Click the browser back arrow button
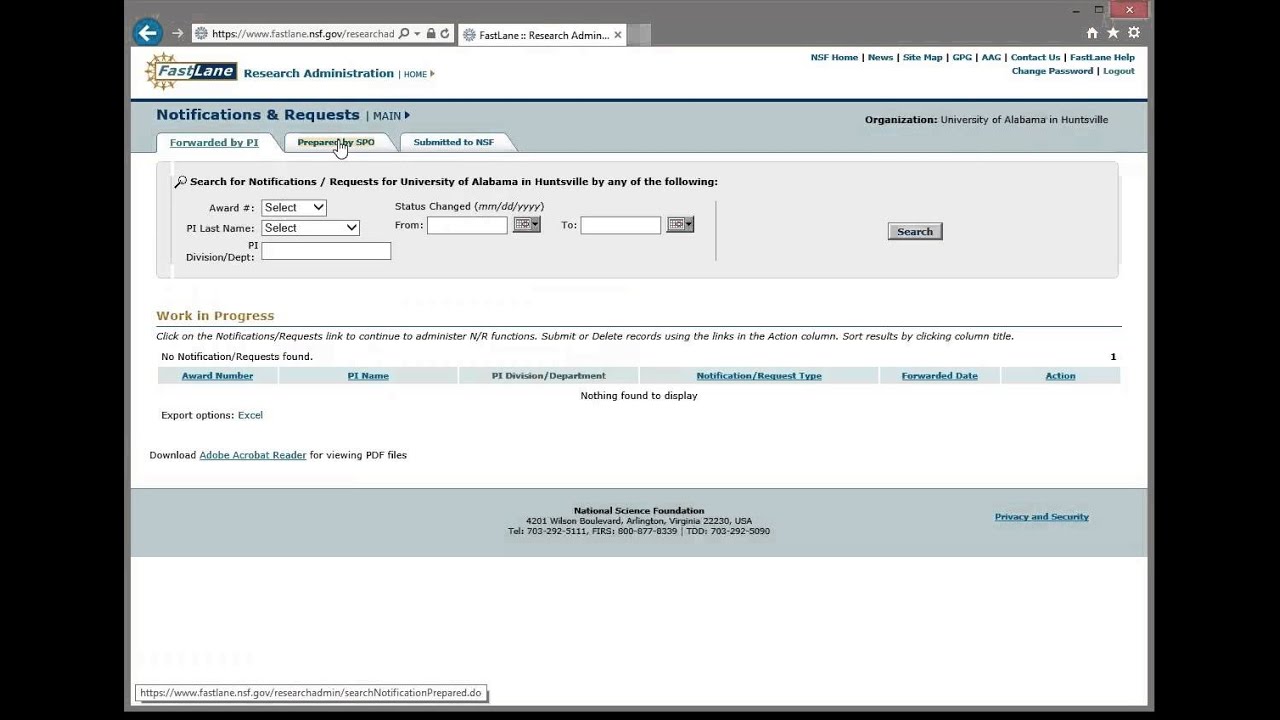 pyautogui.click(x=147, y=33)
